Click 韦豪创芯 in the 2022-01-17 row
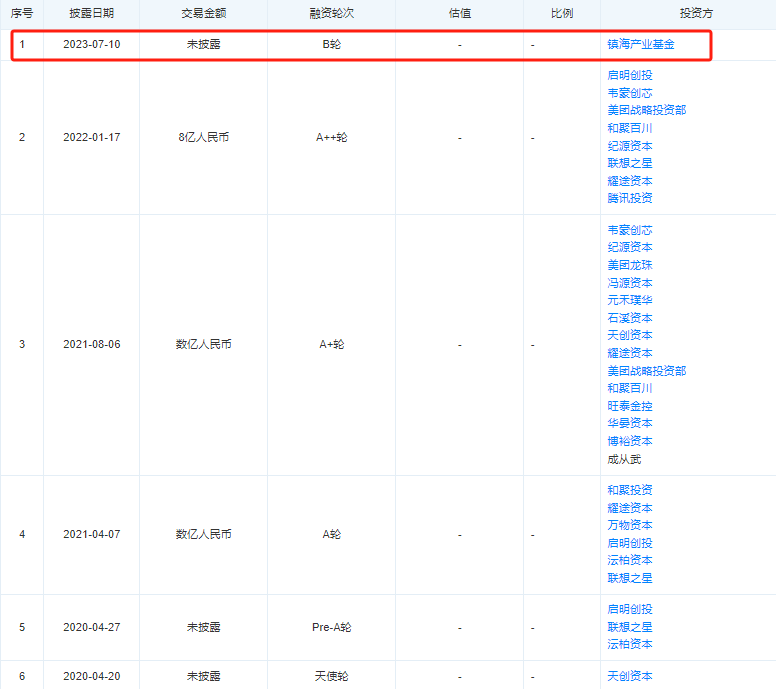 pyautogui.click(x=630, y=93)
